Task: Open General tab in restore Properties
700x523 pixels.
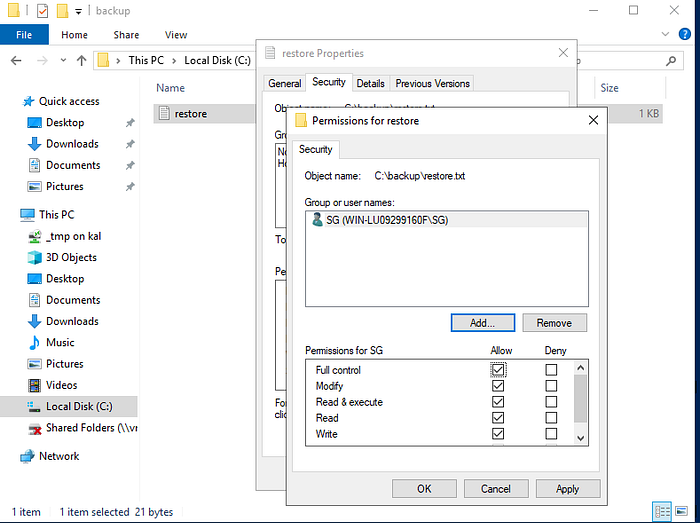Action: pos(284,83)
